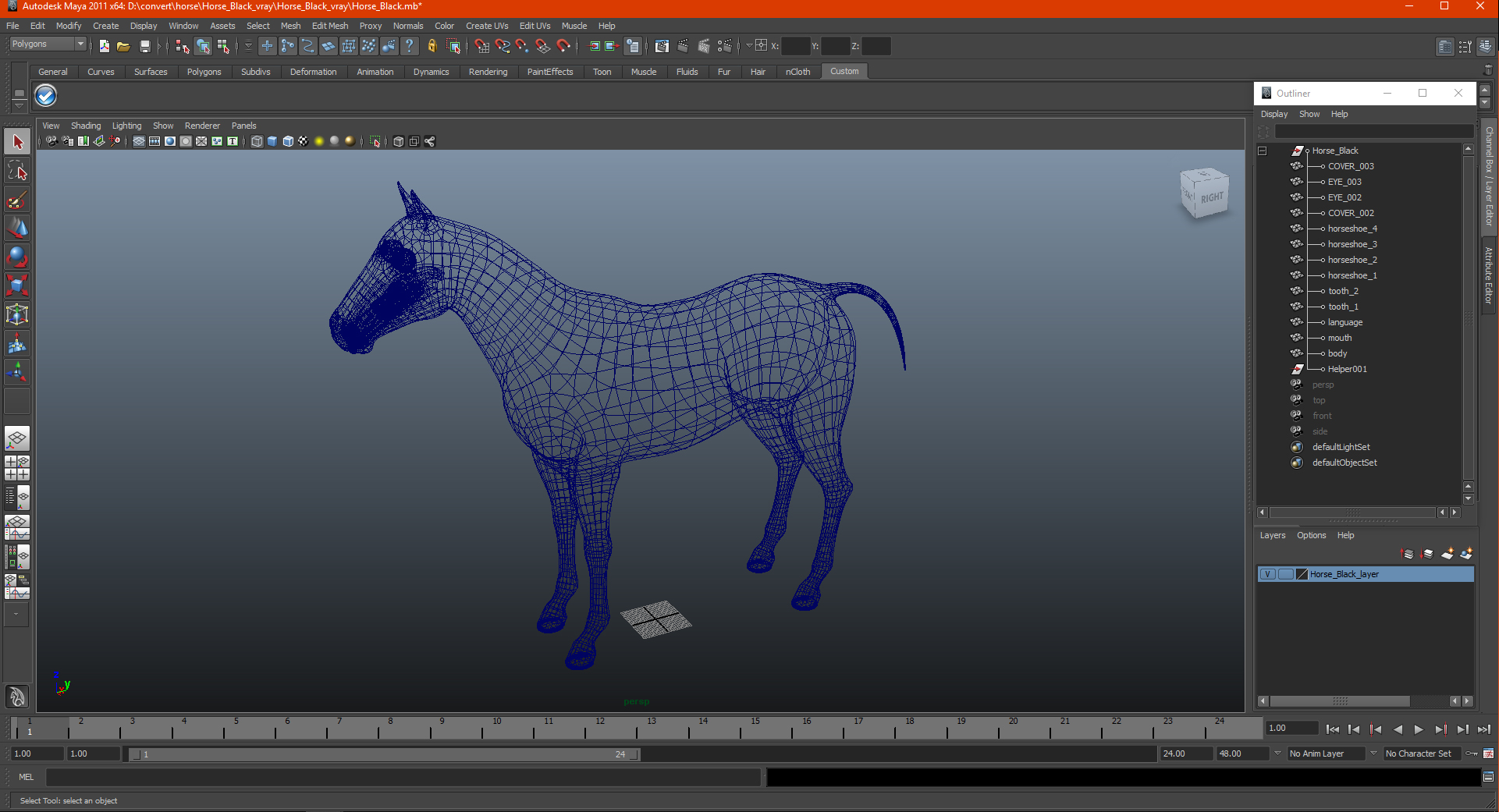The image size is (1499, 812).
Task: Toggle the display type box of Horse_Black_layer
Action: click(1285, 574)
